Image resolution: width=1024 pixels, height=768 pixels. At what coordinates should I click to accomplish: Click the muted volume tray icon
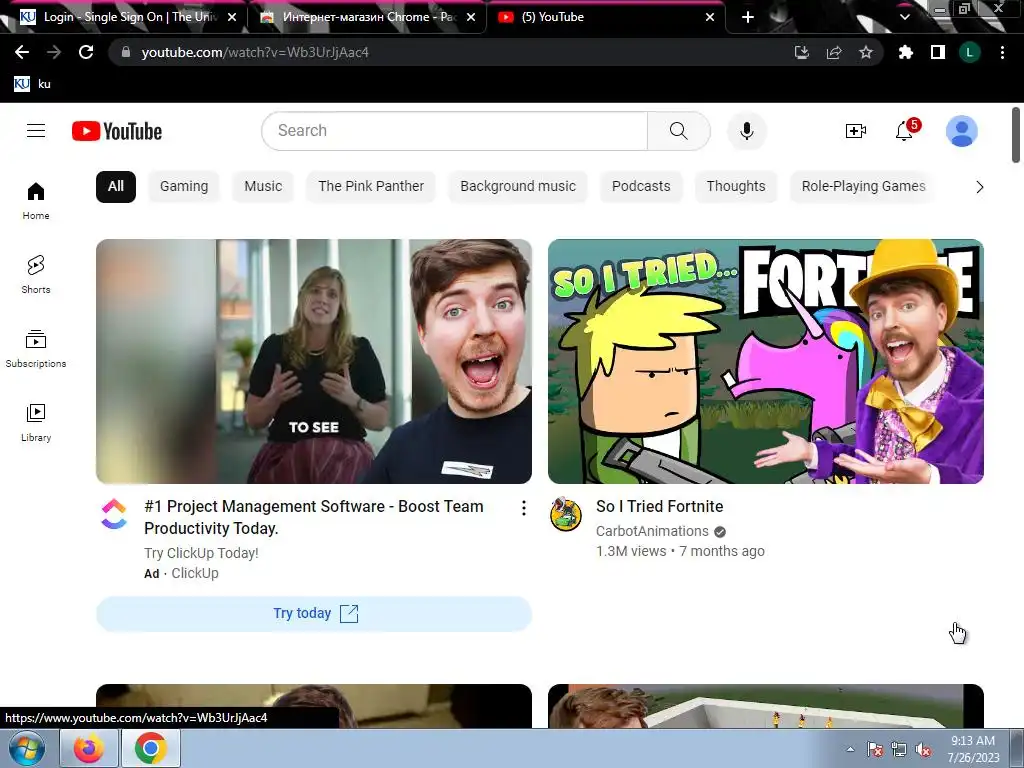923,750
